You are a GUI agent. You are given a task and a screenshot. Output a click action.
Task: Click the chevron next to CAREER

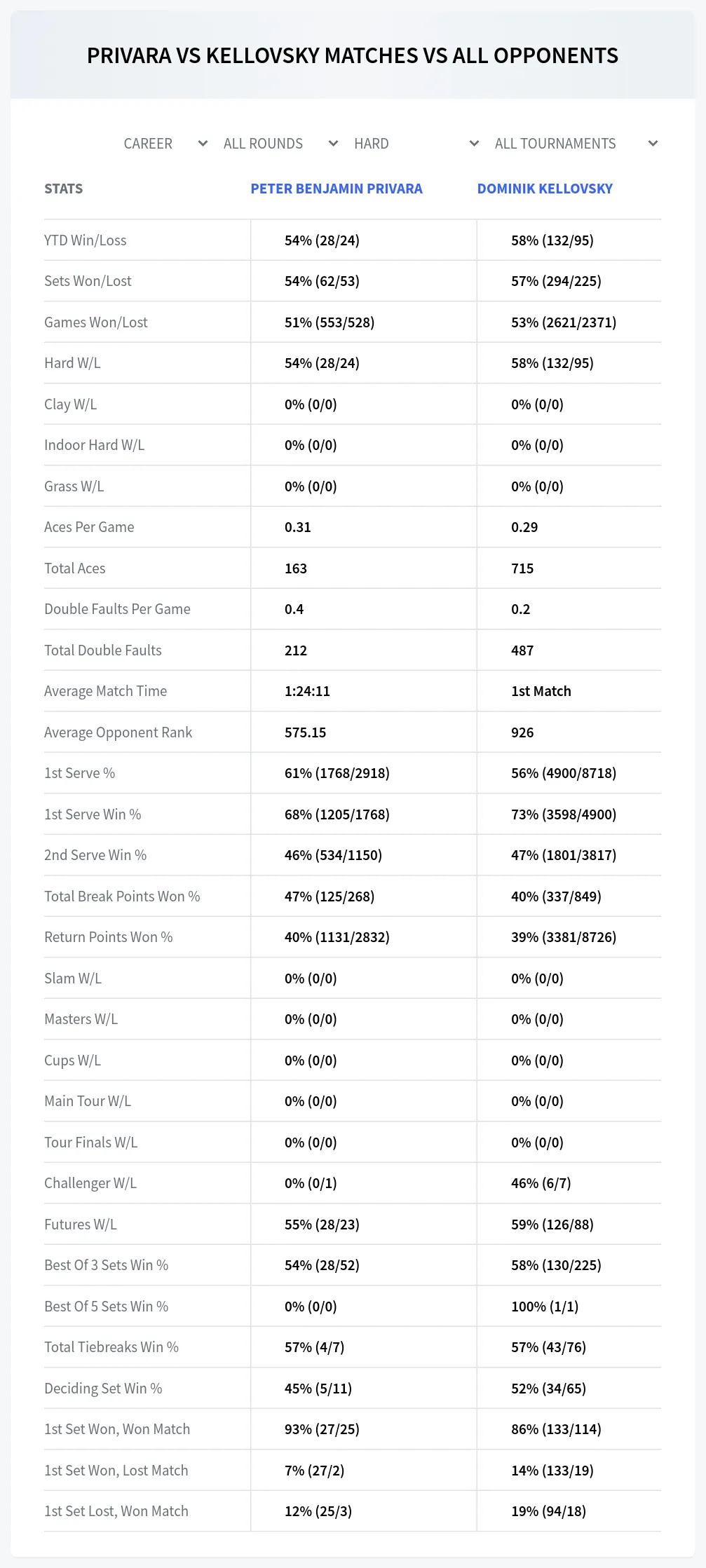pyautogui.click(x=203, y=144)
